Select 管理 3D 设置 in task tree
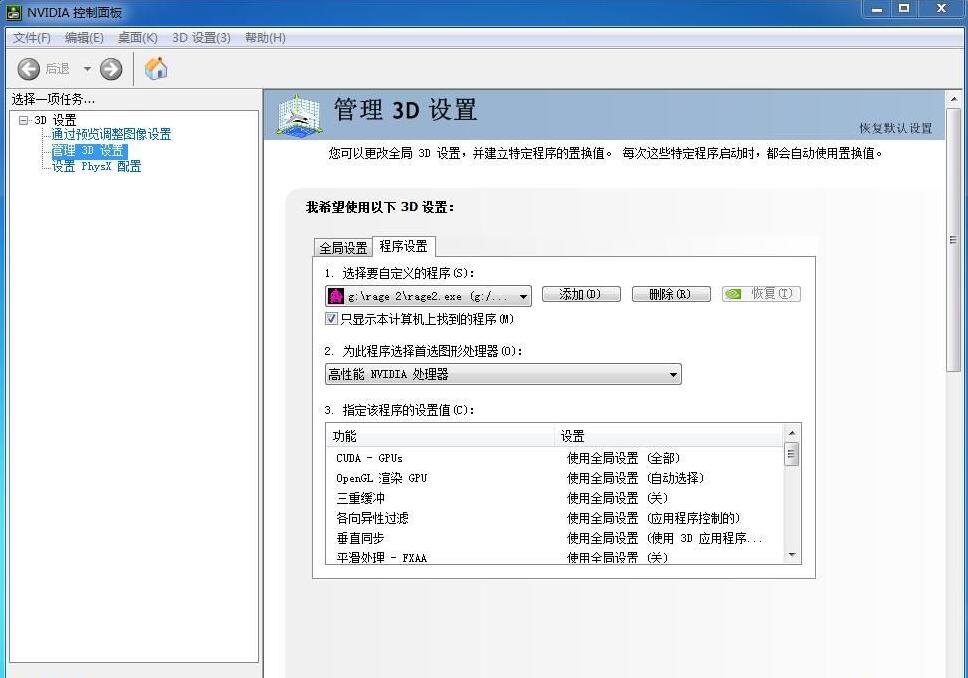The height and width of the screenshot is (678, 968). [89, 151]
